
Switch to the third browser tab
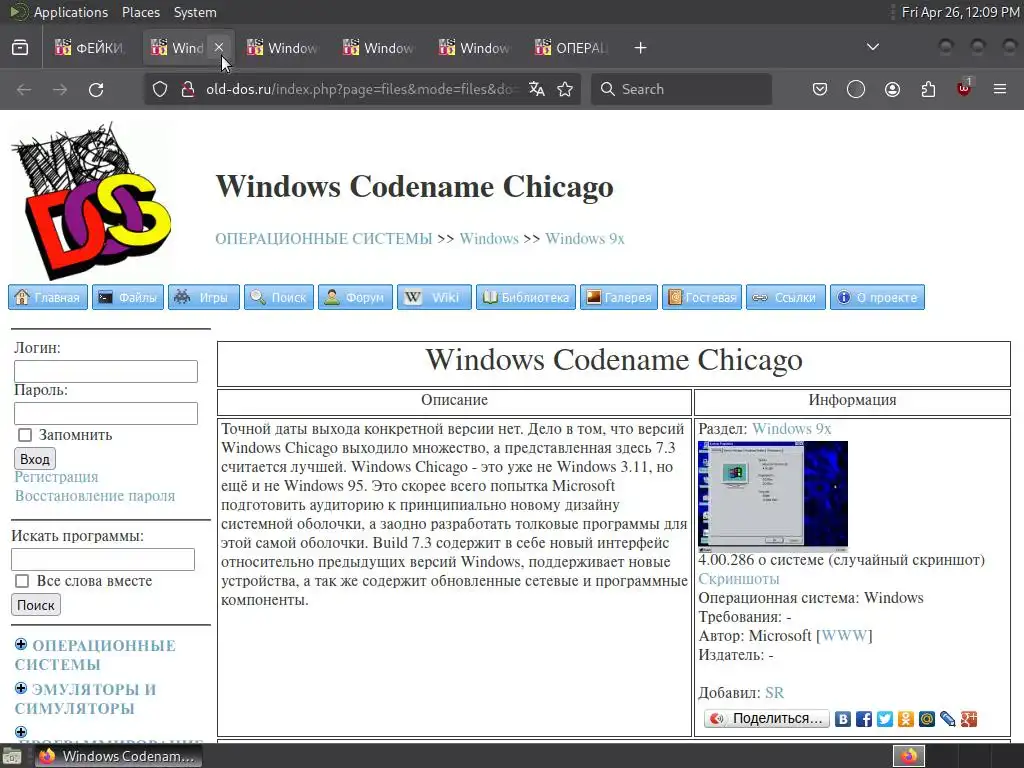pos(282,48)
